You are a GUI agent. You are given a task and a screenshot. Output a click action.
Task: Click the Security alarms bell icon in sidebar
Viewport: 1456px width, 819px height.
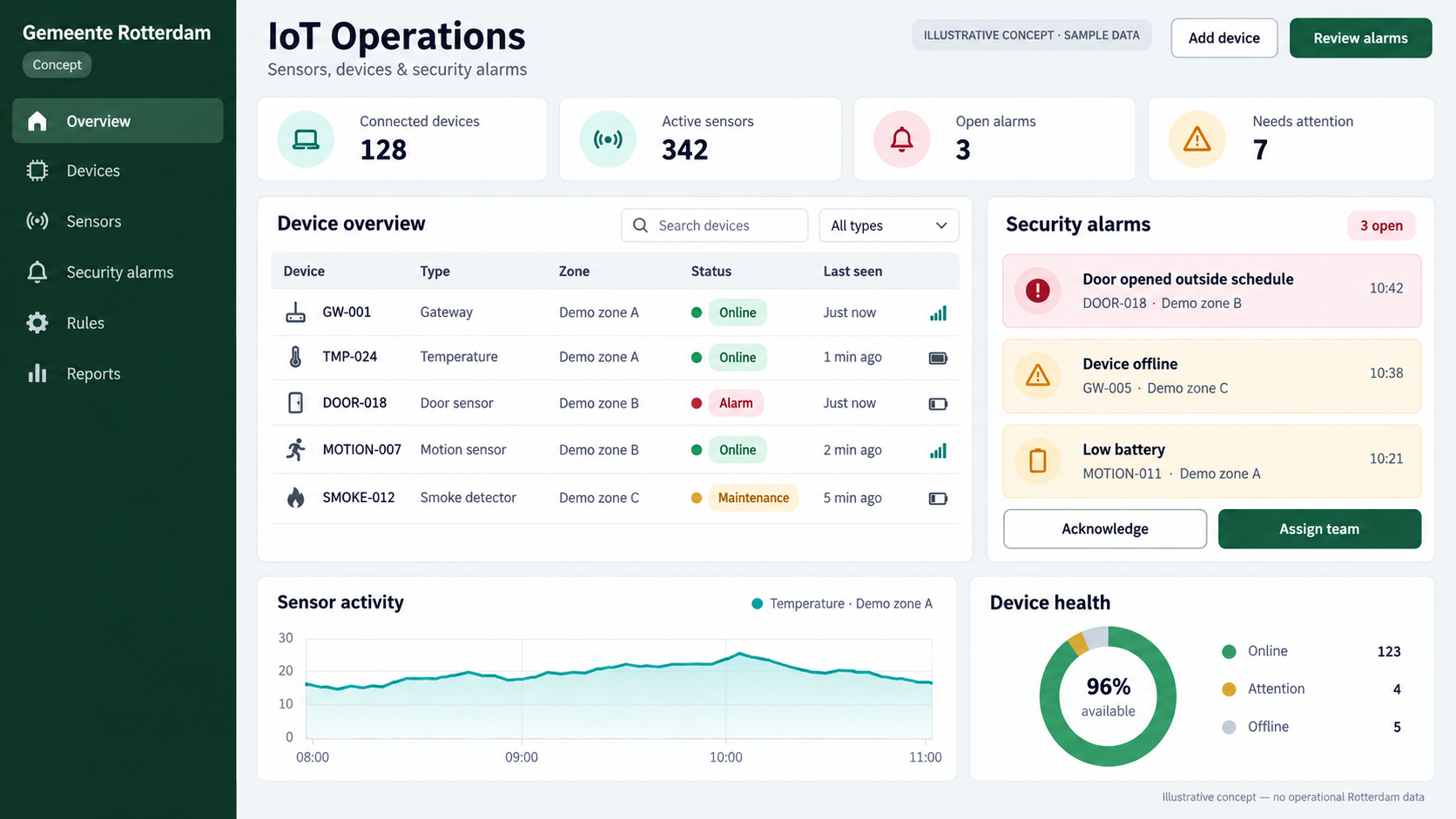(x=37, y=272)
